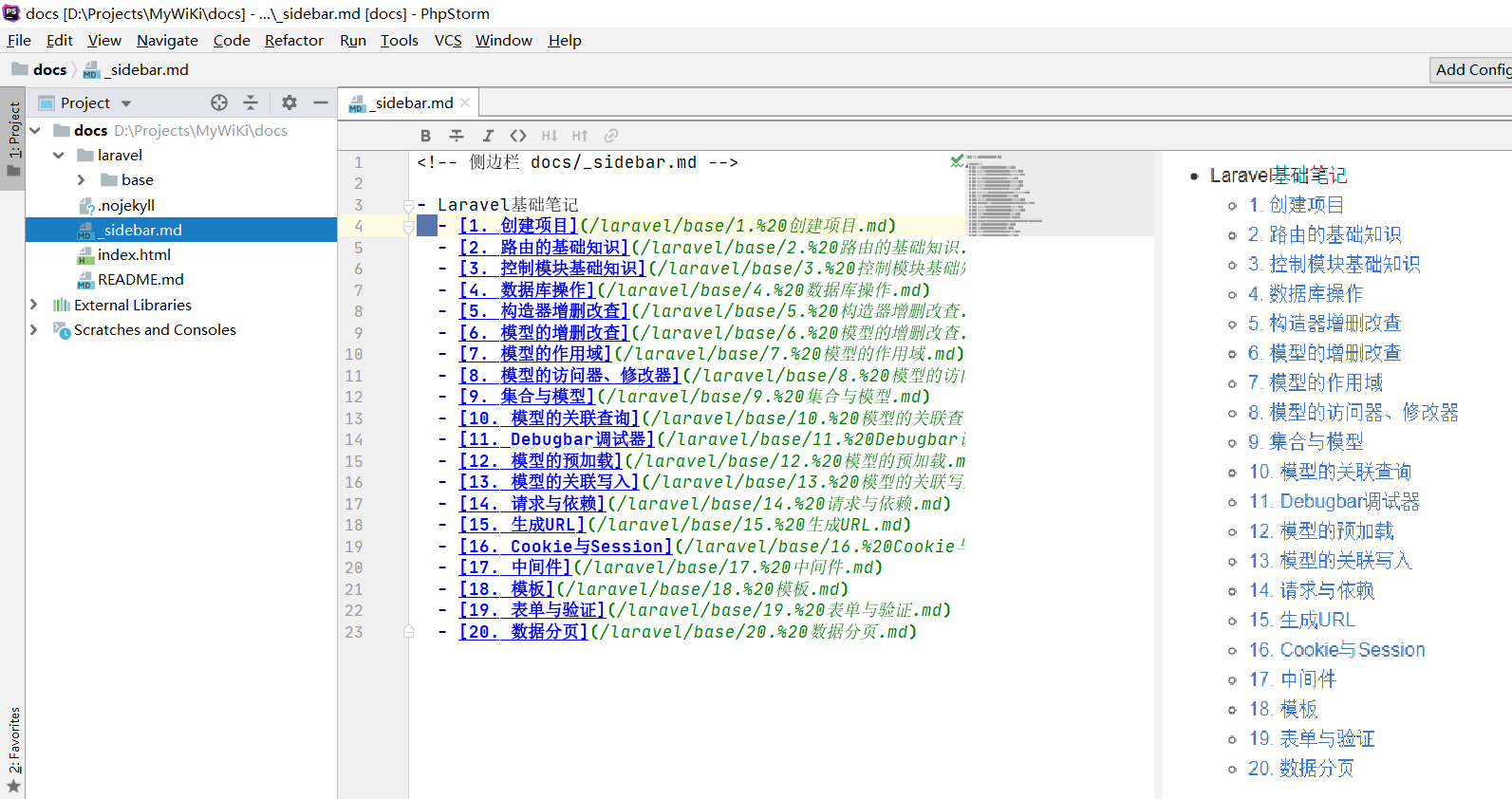Decrease header level icon
Viewport: 1512px width, 799px height.
[550, 136]
